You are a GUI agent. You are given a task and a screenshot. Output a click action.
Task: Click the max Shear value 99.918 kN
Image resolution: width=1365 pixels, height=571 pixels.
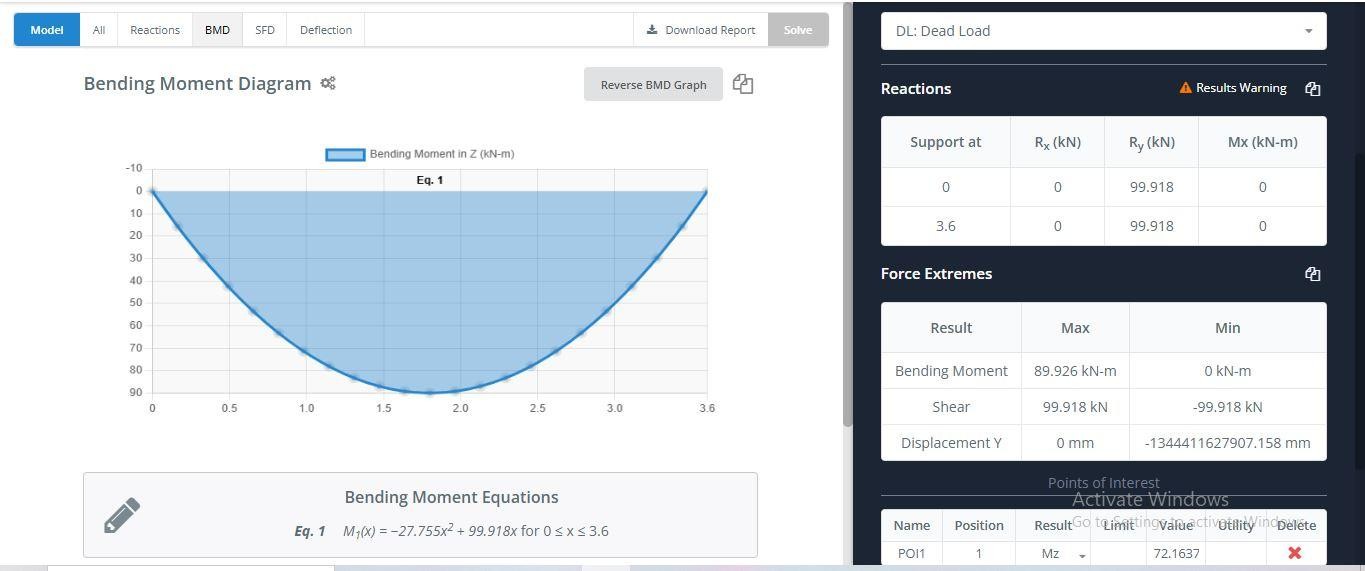click(x=1075, y=407)
